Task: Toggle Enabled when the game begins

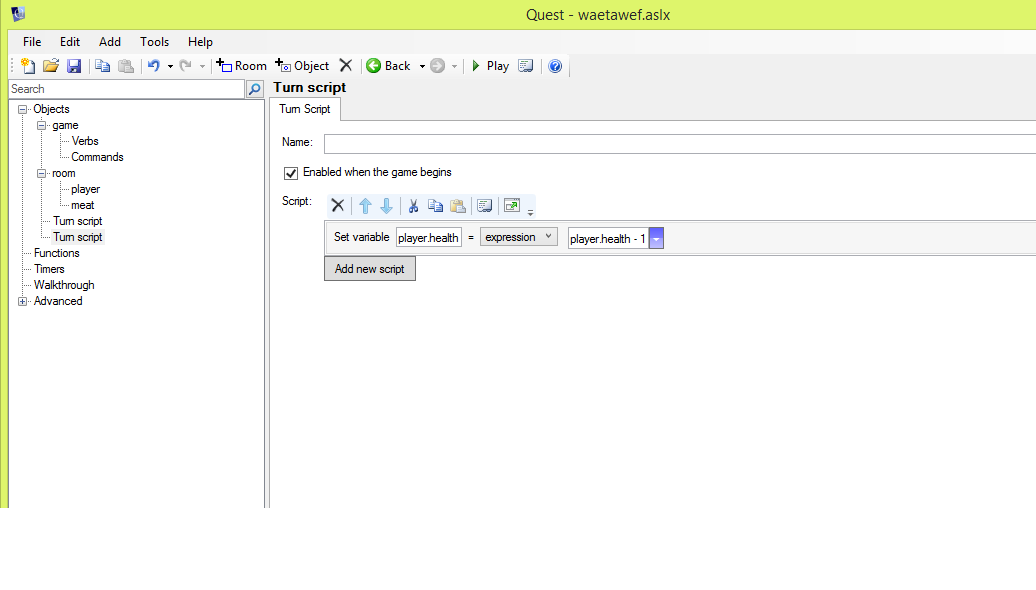Action: click(x=291, y=172)
